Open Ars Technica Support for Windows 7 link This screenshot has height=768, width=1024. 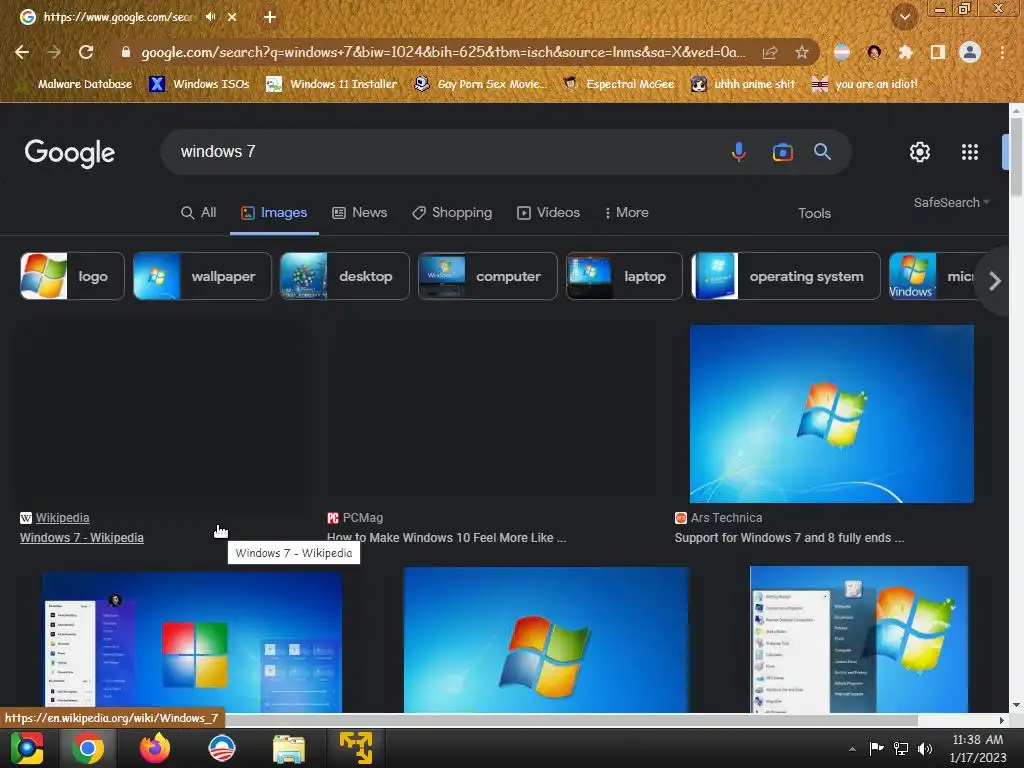click(x=789, y=537)
